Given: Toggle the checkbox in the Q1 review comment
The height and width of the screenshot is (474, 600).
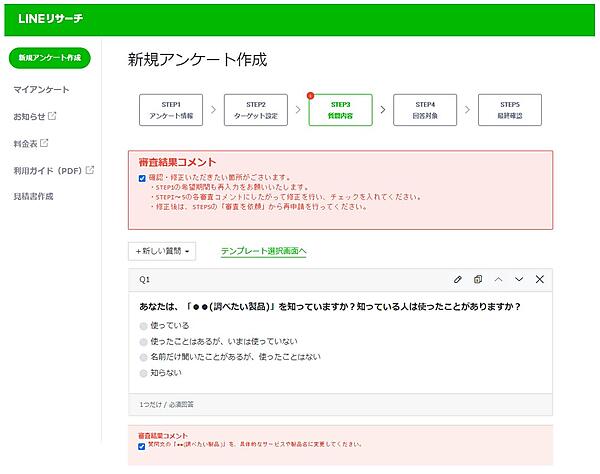Looking at the screenshot, I should pyautogui.click(x=142, y=446).
